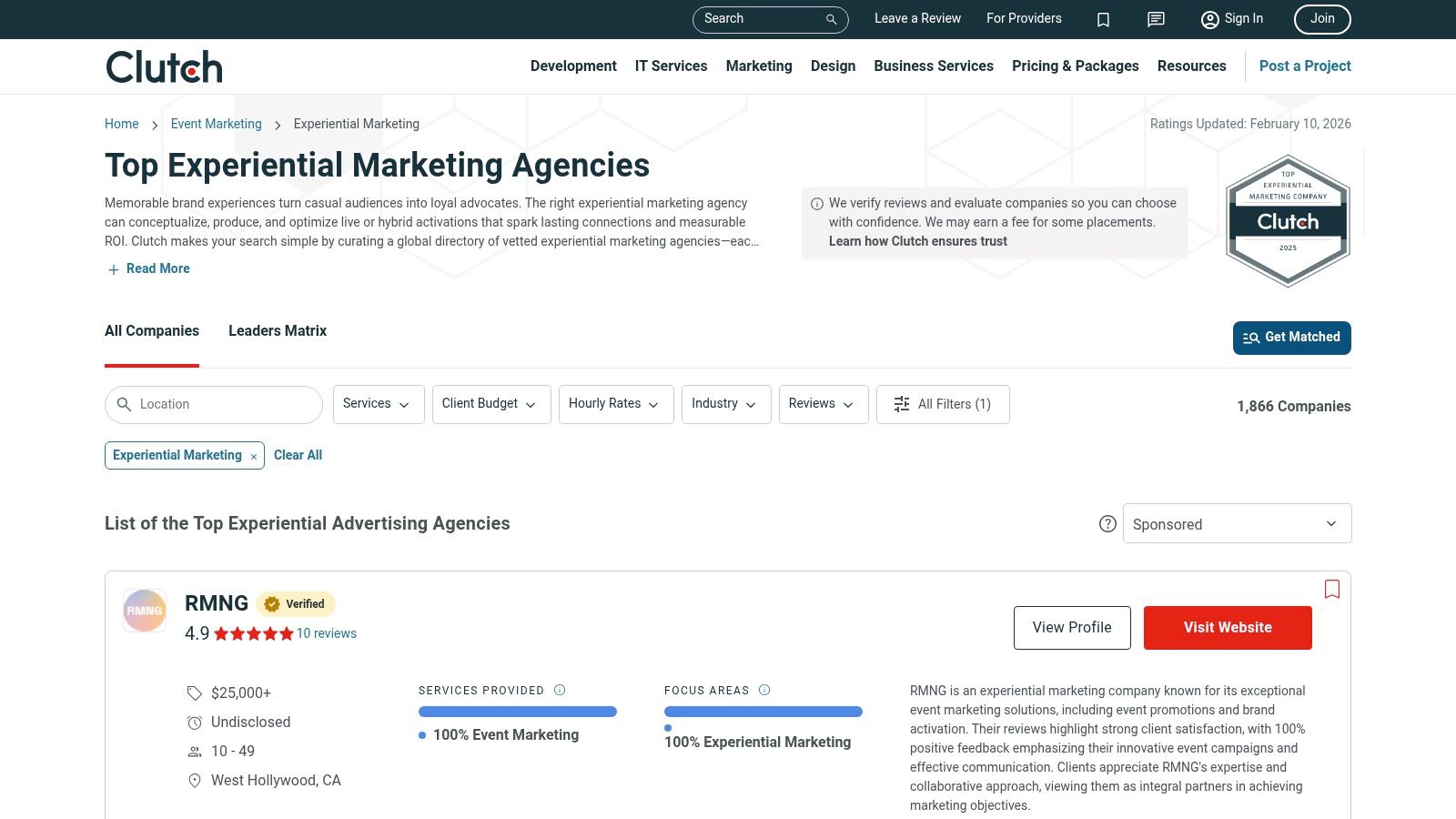Click the Event Marketing focus bar

click(x=517, y=711)
